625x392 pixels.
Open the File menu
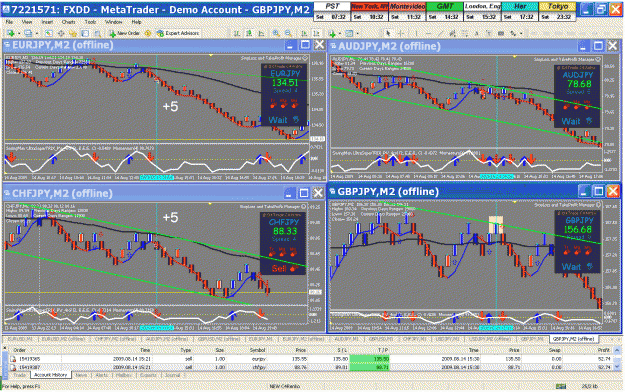[x=9, y=22]
